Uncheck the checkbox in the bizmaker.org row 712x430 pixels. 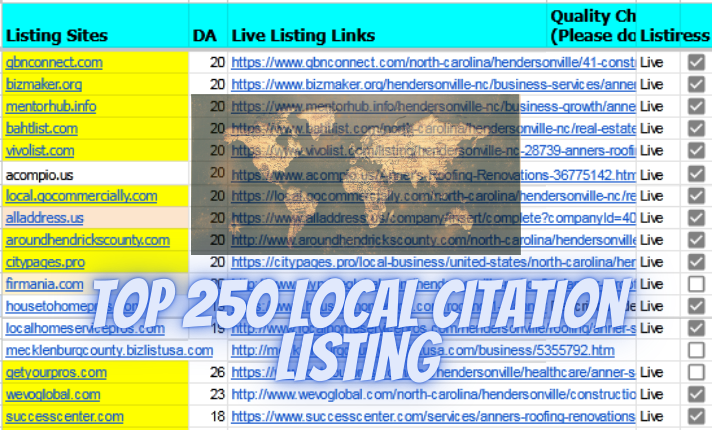coord(696,84)
